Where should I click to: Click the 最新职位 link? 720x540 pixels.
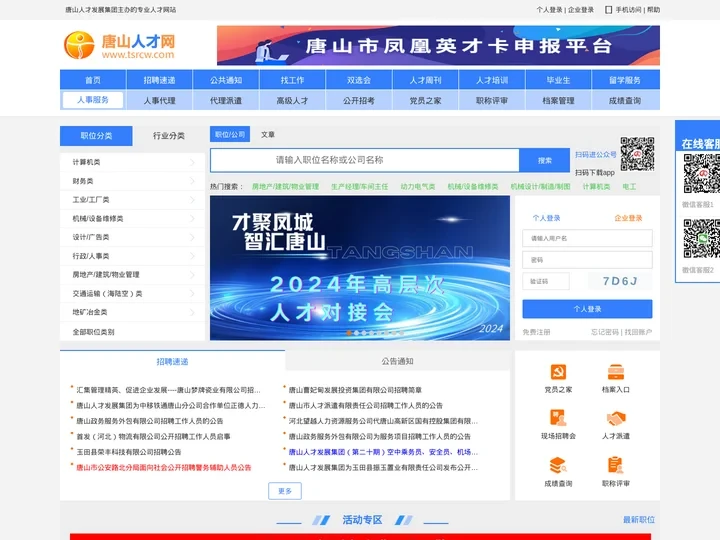tap(639, 520)
